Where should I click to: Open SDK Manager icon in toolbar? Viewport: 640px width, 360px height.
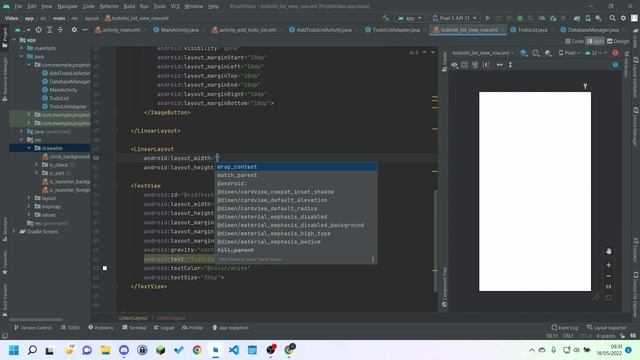pyautogui.click(x=598, y=18)
